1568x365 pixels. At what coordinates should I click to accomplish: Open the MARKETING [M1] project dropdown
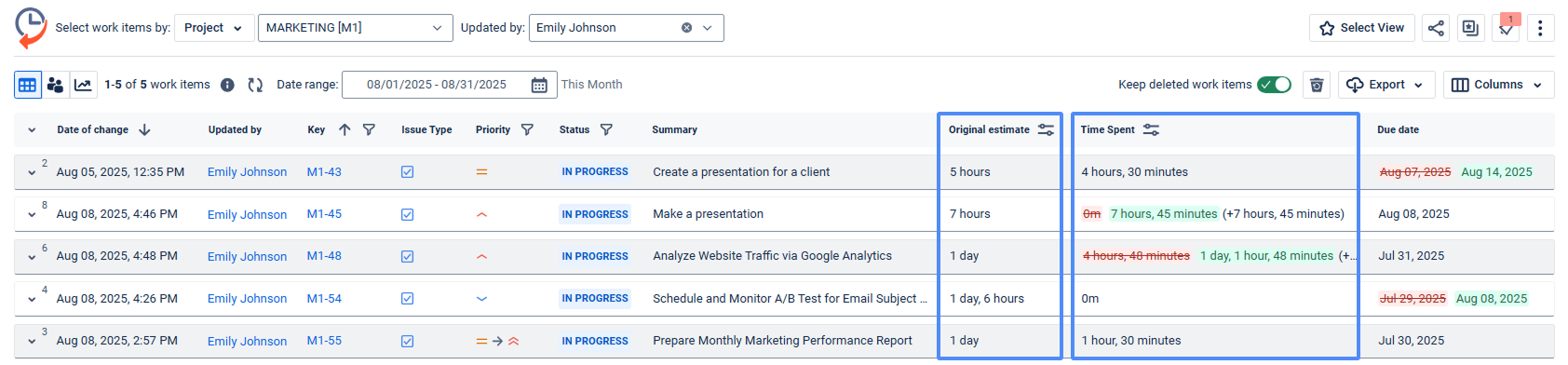tap(355, 28)
